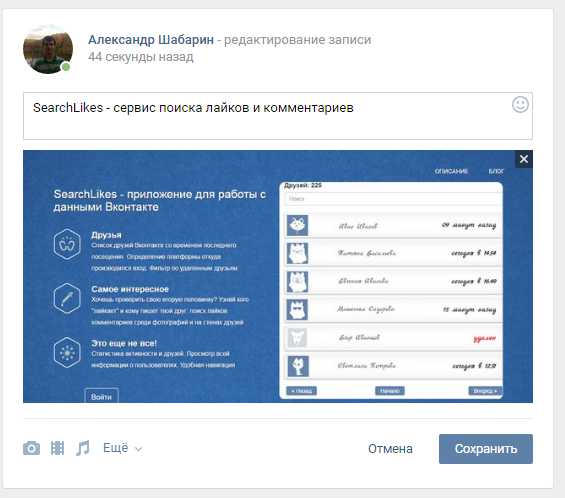Click the Друзья hexagon icon in preview
The height and width of the screenshot is (498, 565).
click(x=67, y=244)
